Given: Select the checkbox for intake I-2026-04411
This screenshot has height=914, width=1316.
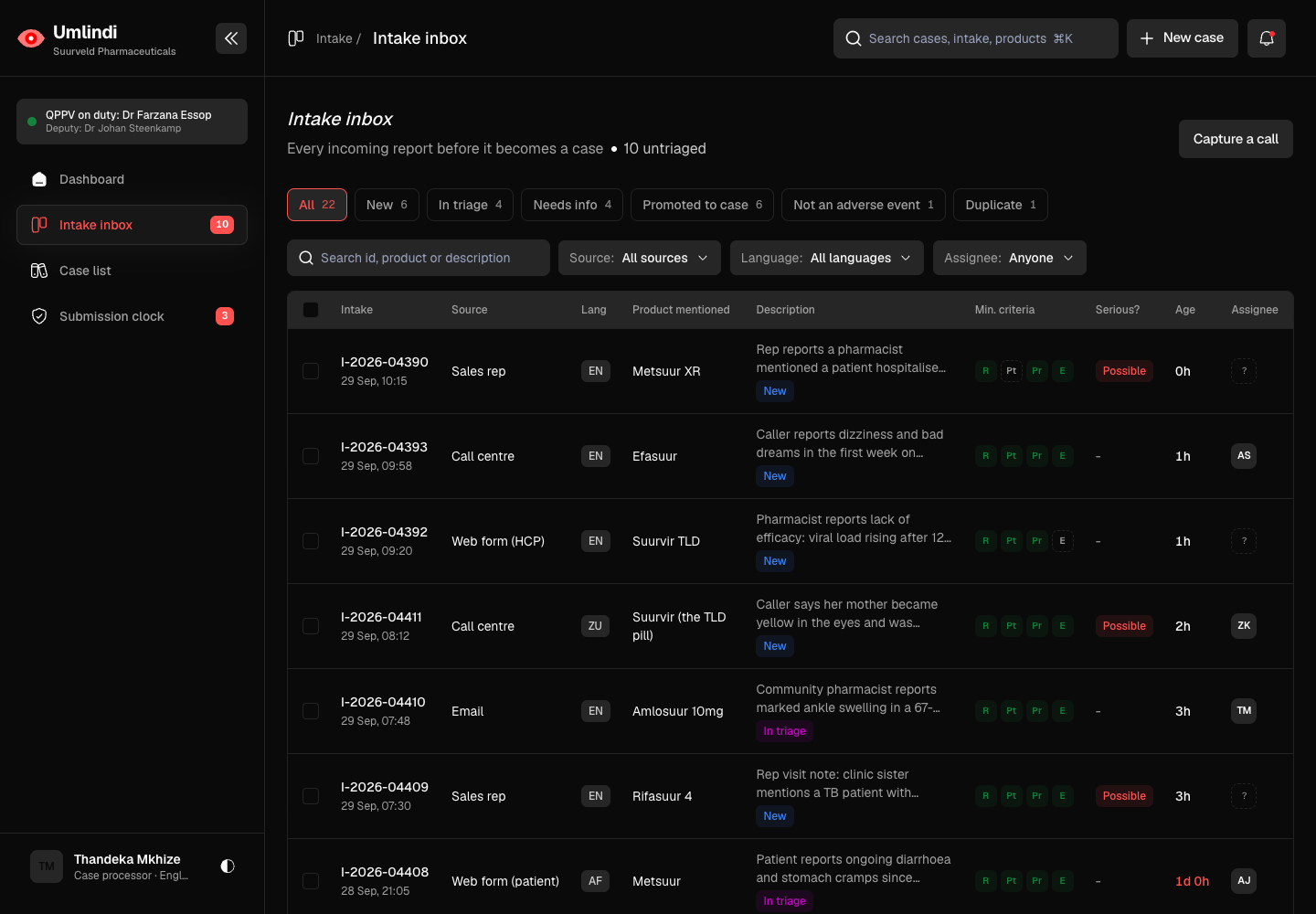Looking at the screenshot, I should coord(311,626).
